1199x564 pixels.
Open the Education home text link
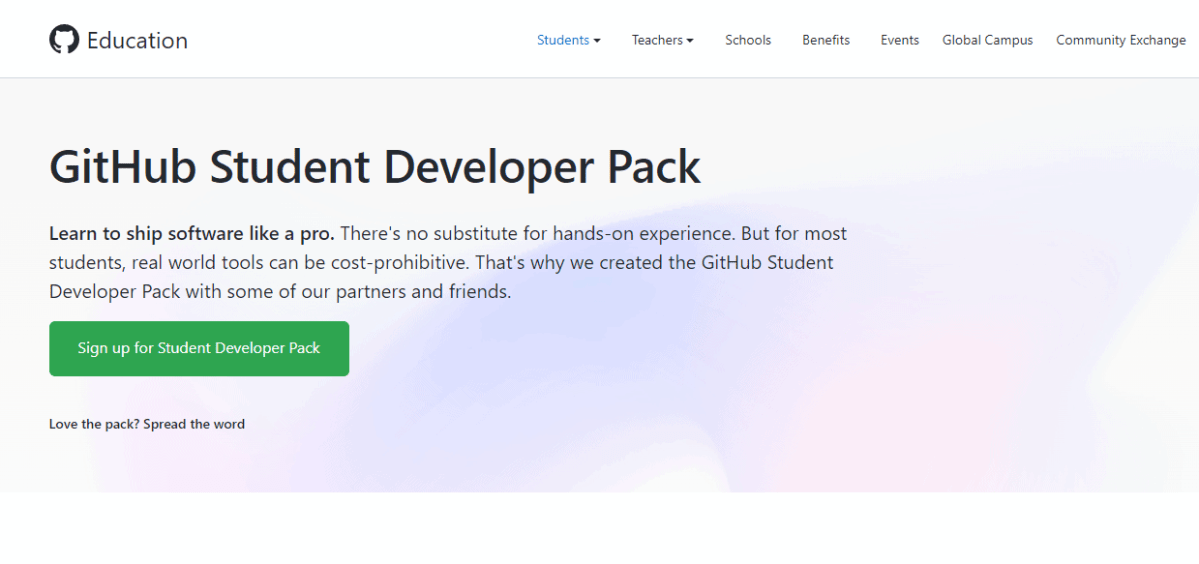137,41
